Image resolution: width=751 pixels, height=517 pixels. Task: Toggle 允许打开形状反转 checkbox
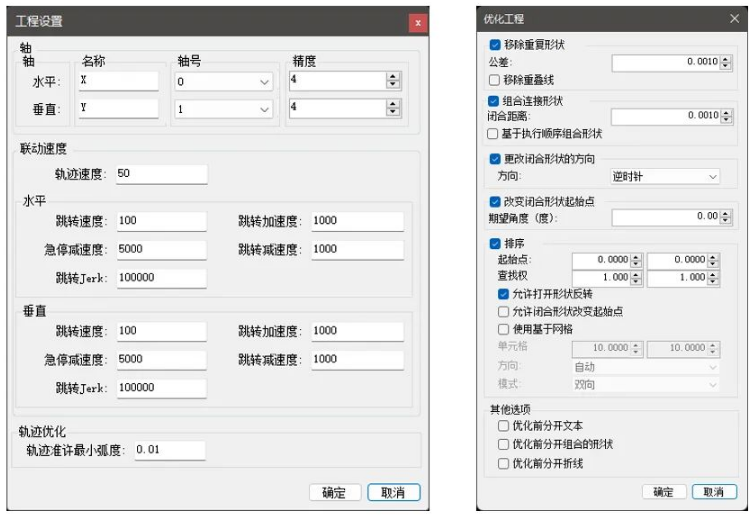coord(503,295)
